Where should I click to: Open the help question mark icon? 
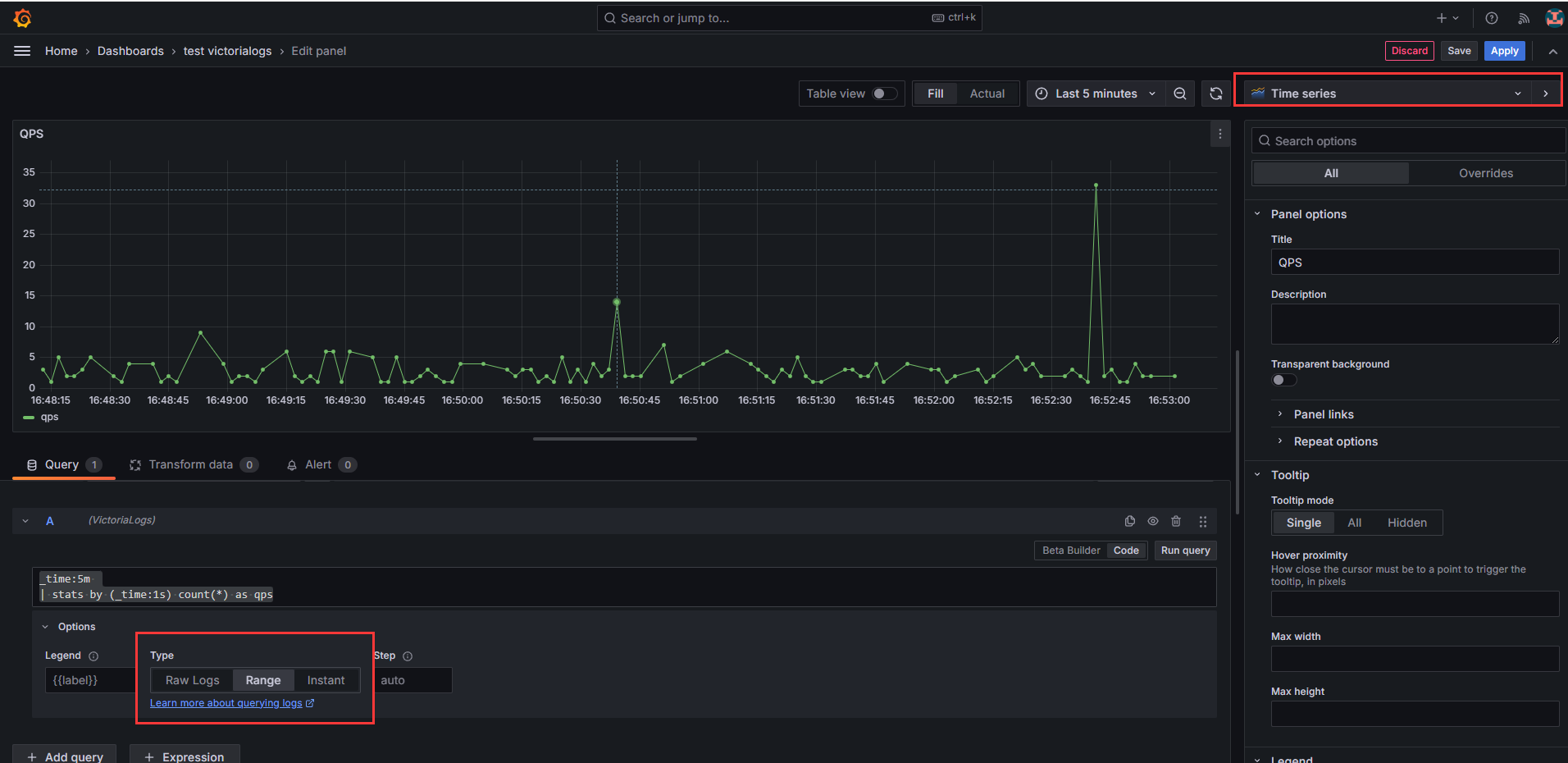(1491, 18)
